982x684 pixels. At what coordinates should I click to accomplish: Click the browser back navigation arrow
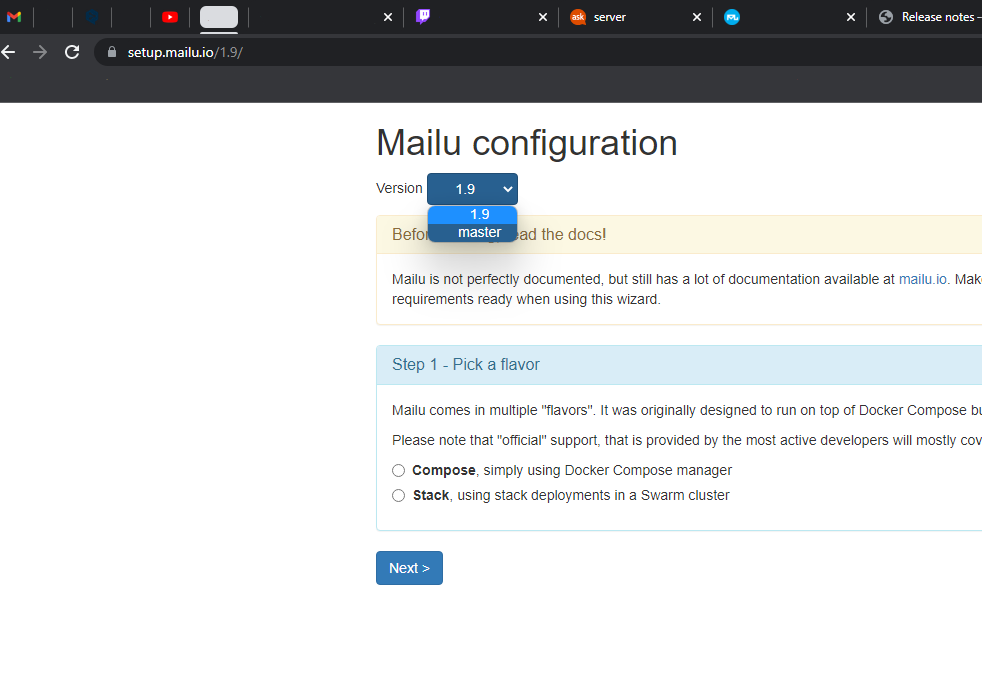click(x=9, y=51)
